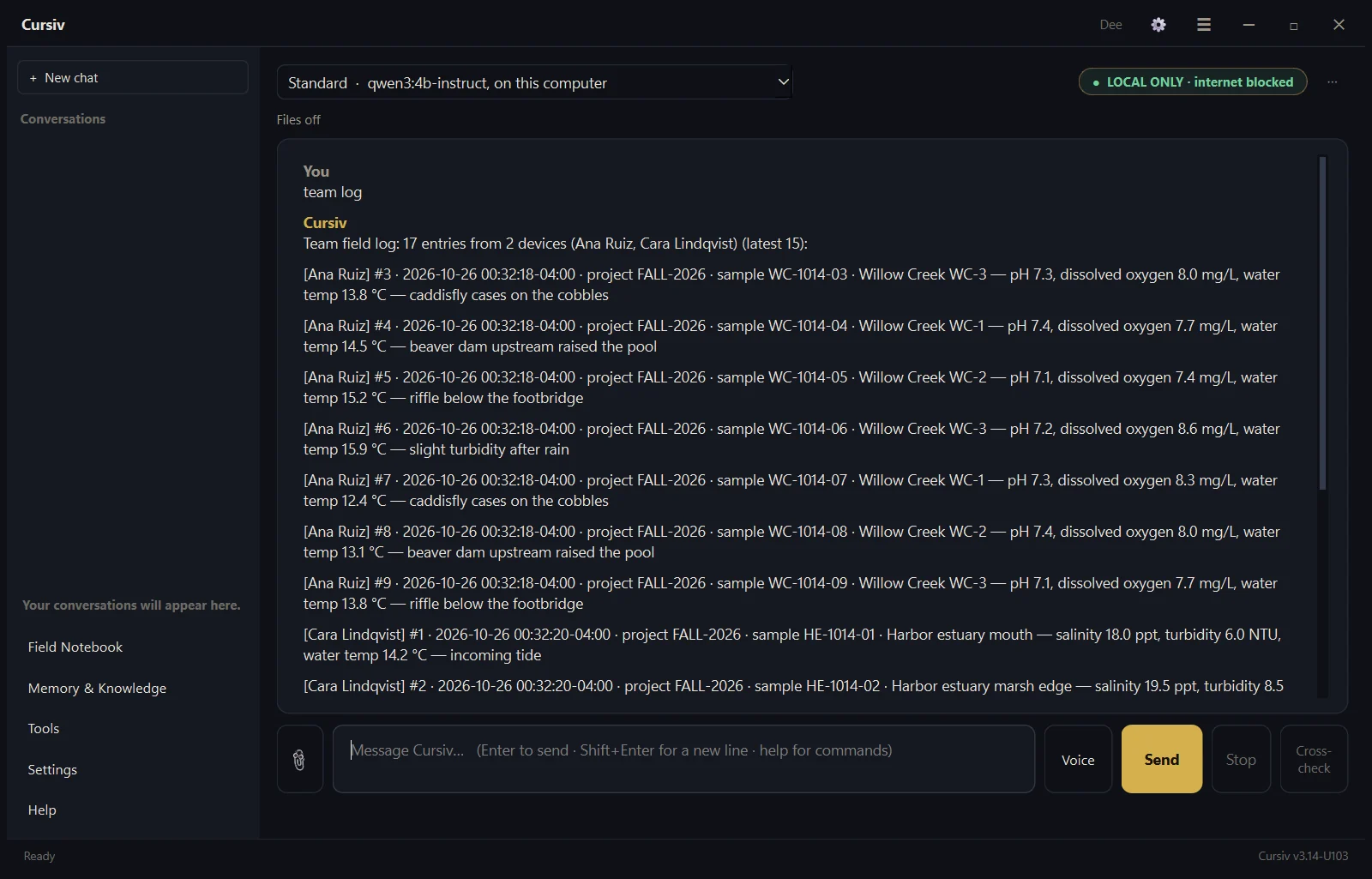The width and height of the screenshot is (1372, 879).
Task: Select the Ana Ruiz #9 log entry
Action: pyautogui.click(x=791, y=593)
